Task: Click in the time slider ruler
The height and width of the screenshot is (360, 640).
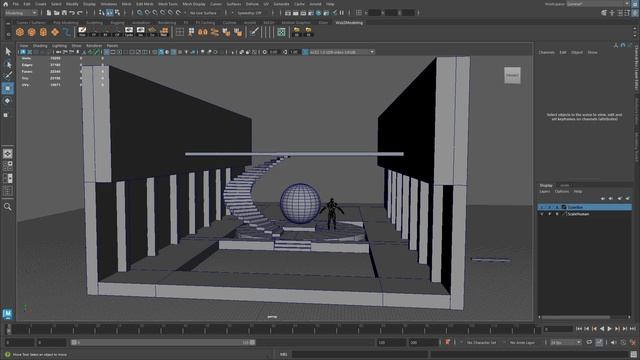Action: tap(273, 329)
